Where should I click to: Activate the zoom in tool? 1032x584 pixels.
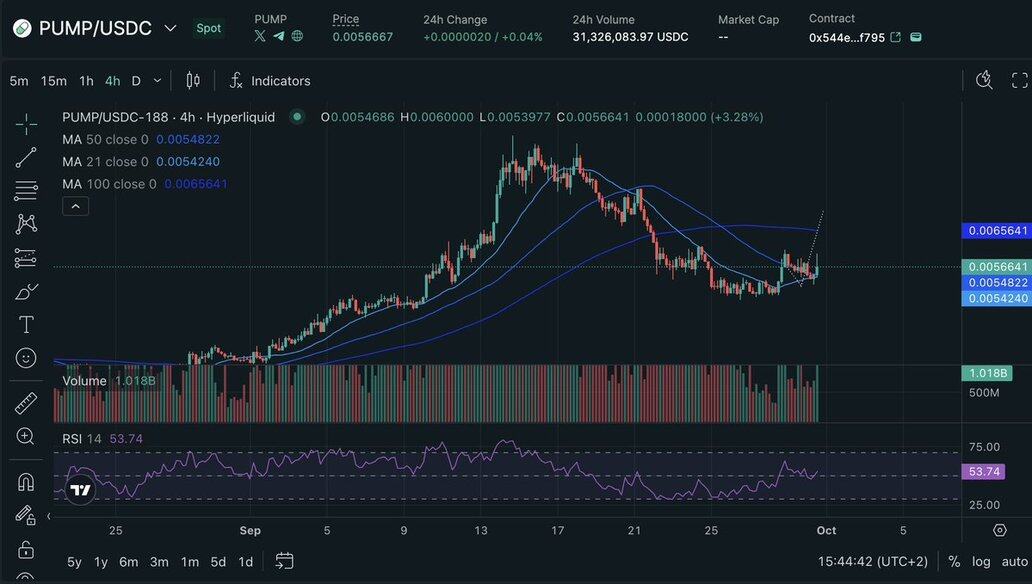pos(26,436)
